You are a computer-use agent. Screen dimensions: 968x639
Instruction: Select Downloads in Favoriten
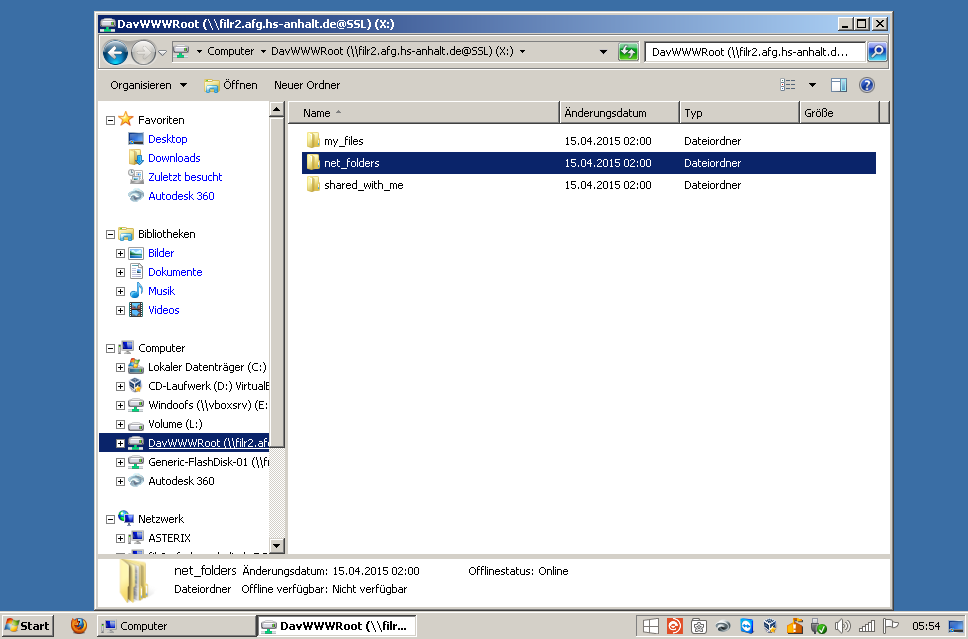pyautogui.click(x=174, y=158)
